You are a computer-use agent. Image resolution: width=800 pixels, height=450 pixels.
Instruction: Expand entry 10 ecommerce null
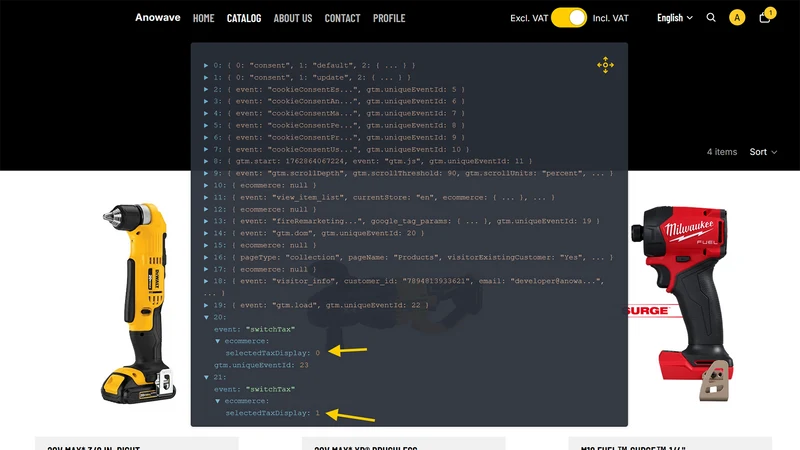click(x=206, y=185)
